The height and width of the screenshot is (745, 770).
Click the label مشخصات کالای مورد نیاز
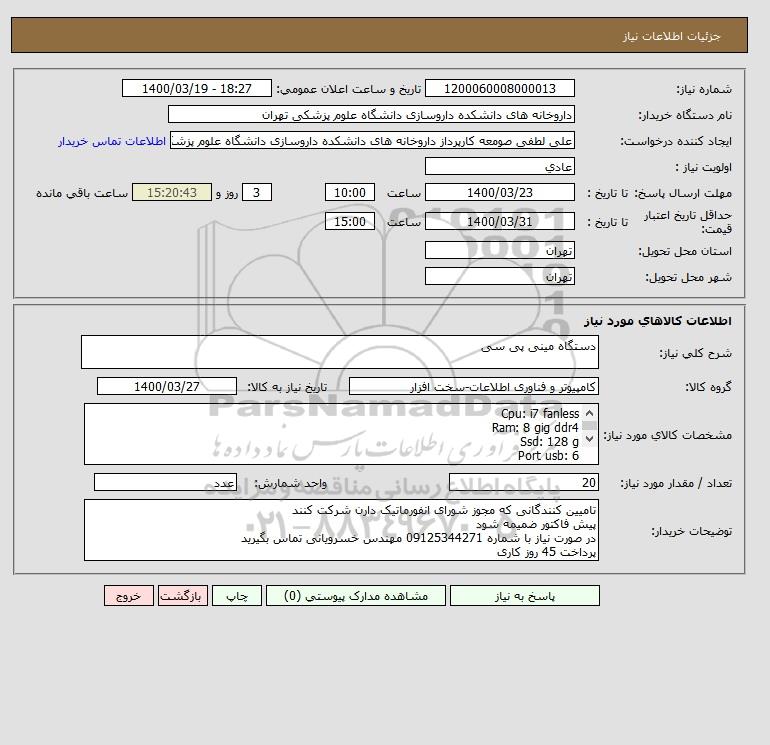[x=667, y=435]
